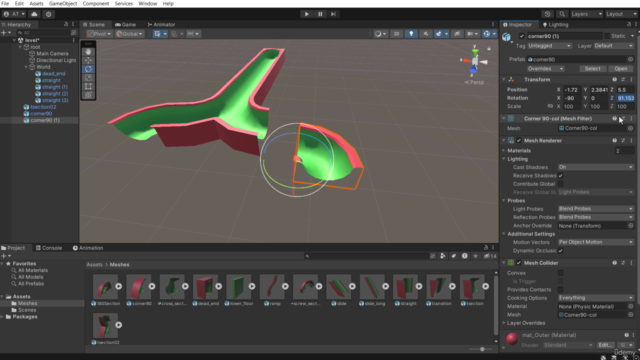This screenshot has width=640, height=360.
Task: Collapse the World hierarchy node
Action: tap(26, 67)
